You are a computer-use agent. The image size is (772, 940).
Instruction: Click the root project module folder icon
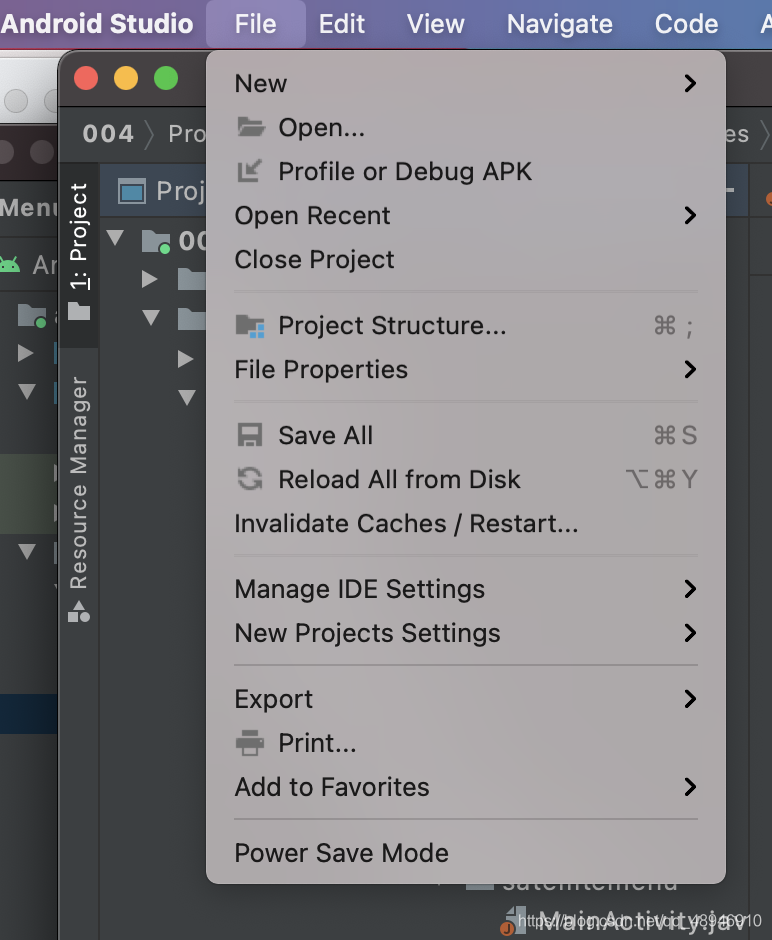tap(156, 242)
